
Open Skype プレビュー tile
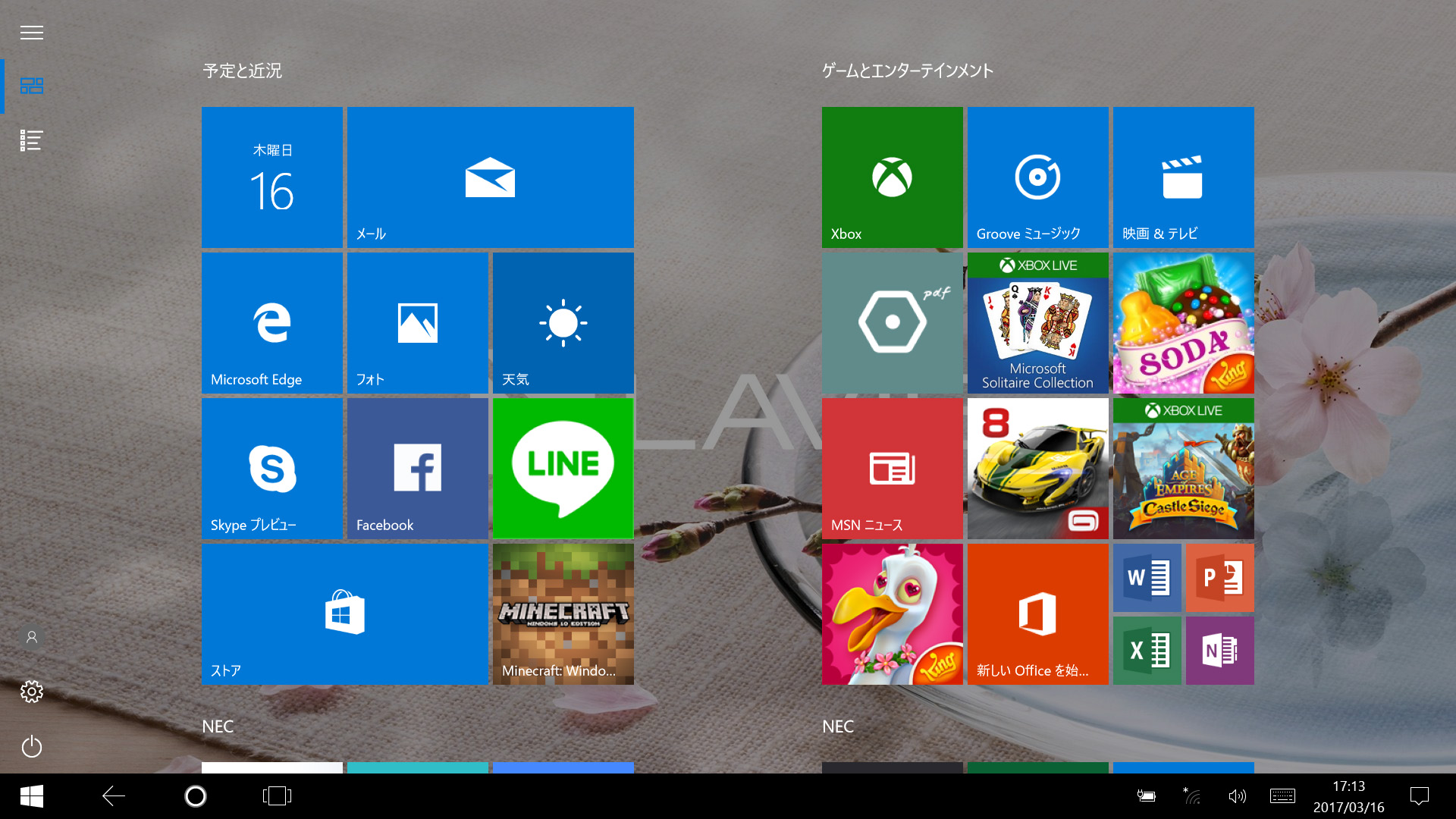(271, 468)
